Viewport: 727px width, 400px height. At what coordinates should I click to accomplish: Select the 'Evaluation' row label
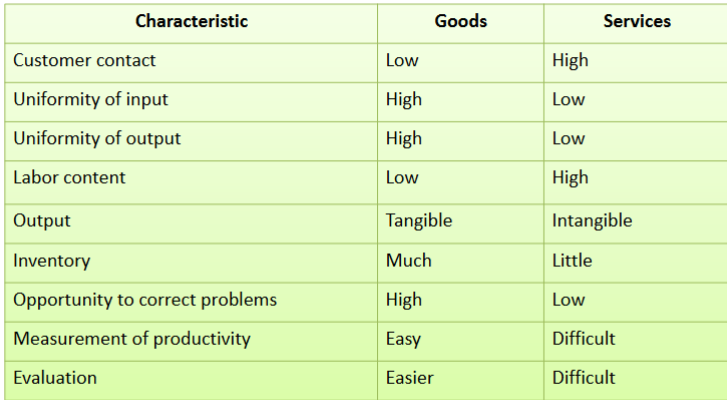55,378
